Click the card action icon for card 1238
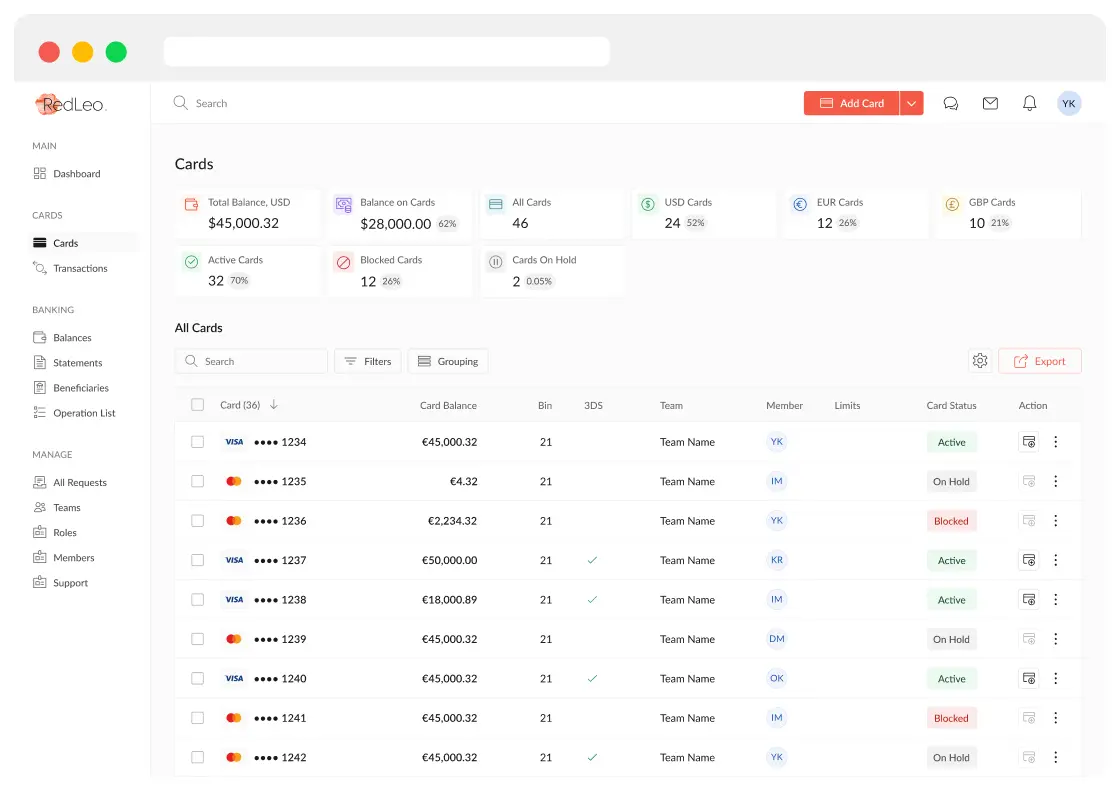 [1029, 599]
